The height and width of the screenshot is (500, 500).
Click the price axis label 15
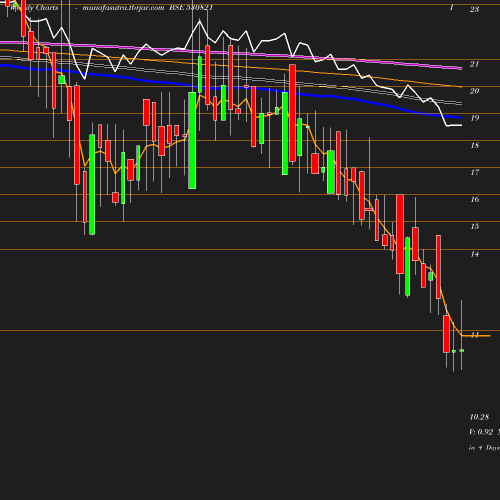coord(475,227)
